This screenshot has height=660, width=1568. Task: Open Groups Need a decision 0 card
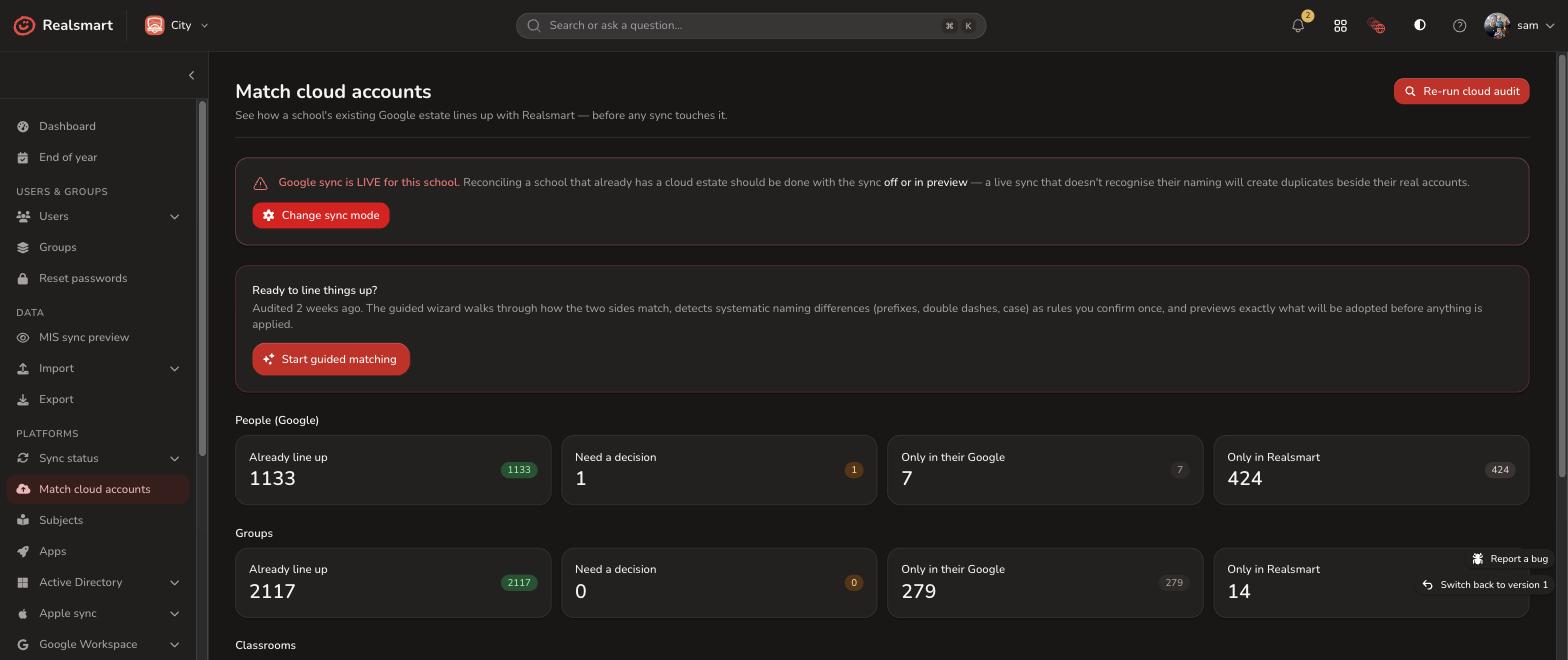[719, 582]
